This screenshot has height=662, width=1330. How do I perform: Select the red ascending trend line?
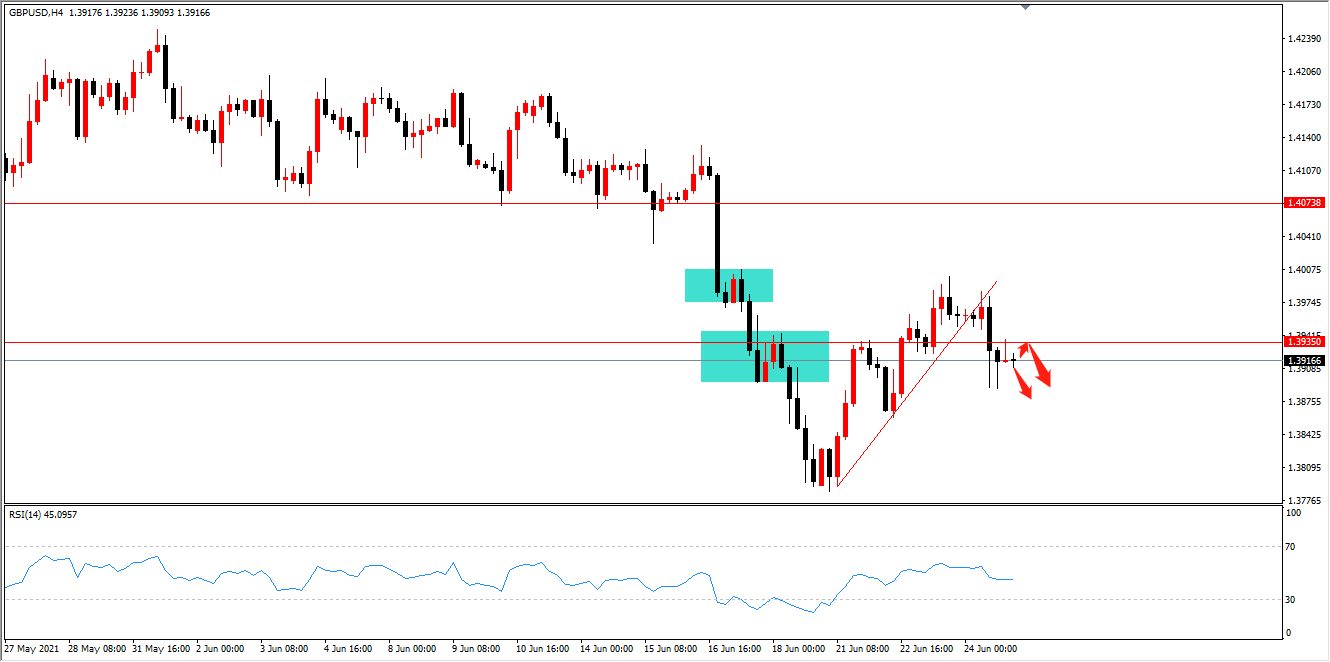pyautogui.click(x=916, y=384)
